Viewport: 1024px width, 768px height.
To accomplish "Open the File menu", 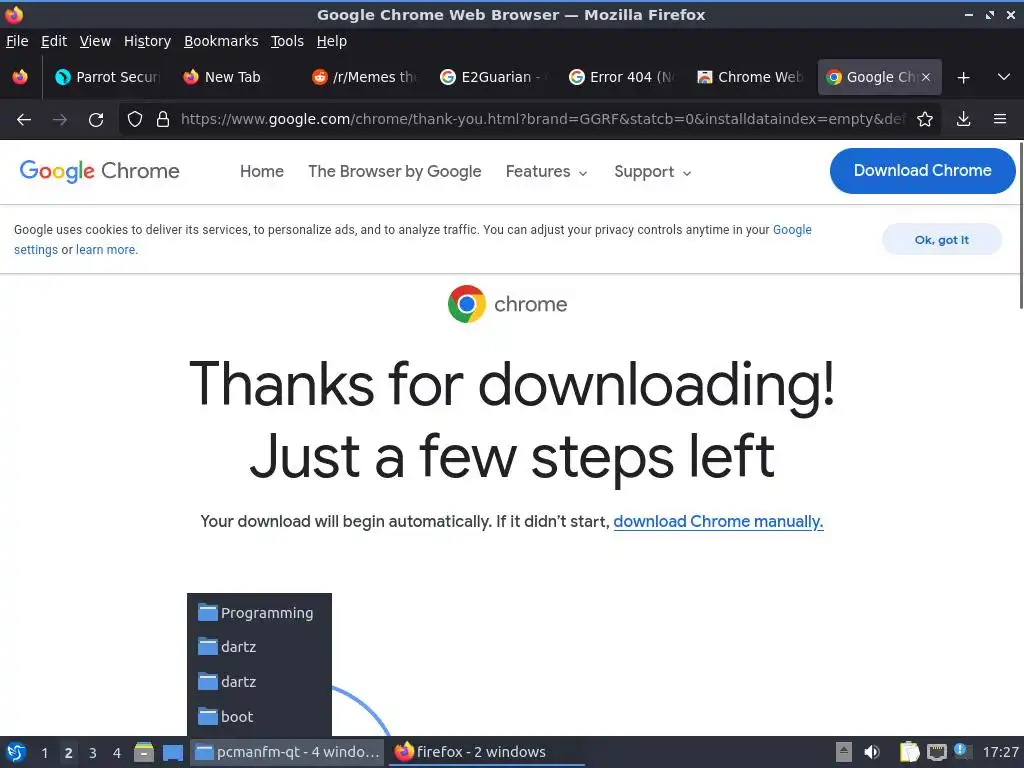I will (17, 41).
